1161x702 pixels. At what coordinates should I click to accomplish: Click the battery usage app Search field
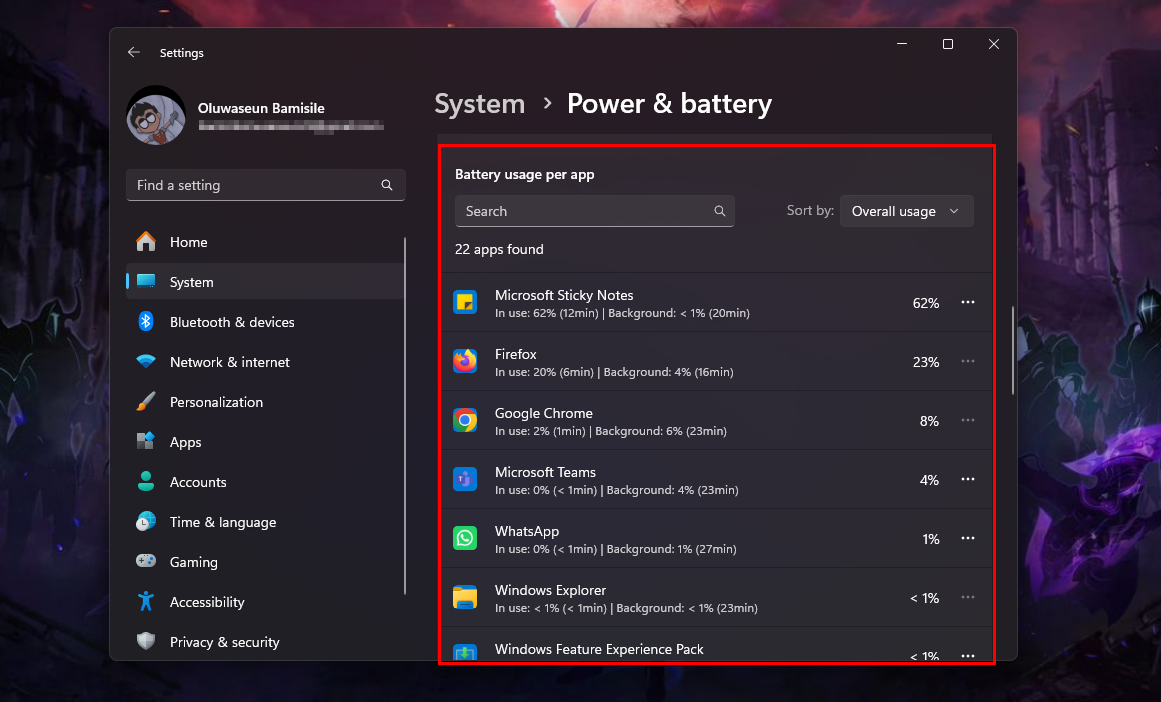(x=595, y=211)
